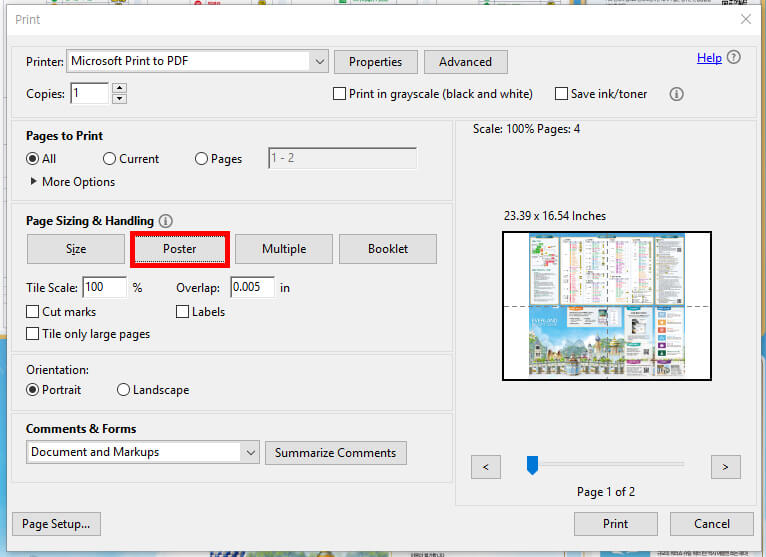Screen dimensions: 766x557
Task: Select Portrait orientation
Action: click(33, 390)
